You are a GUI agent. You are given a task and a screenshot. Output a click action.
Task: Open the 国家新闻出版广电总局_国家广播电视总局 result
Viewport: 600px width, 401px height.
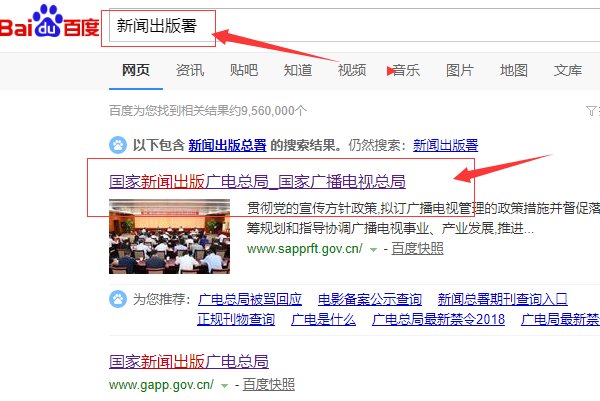257,181
